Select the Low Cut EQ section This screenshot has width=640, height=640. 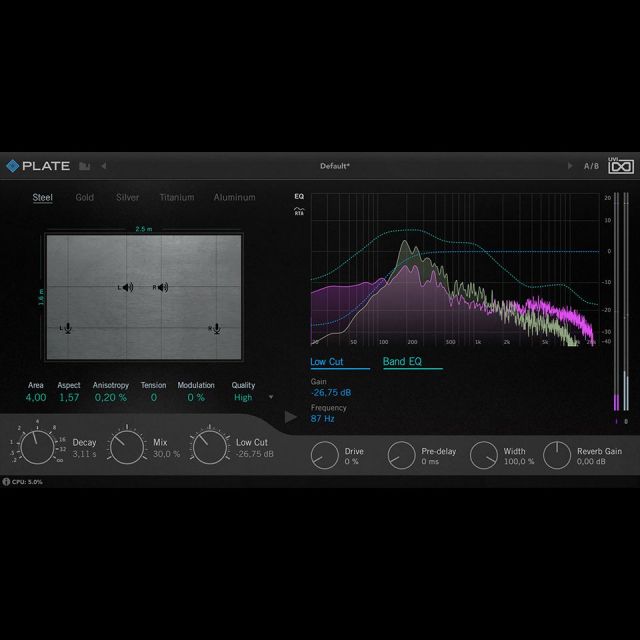[x=327, y=361]
